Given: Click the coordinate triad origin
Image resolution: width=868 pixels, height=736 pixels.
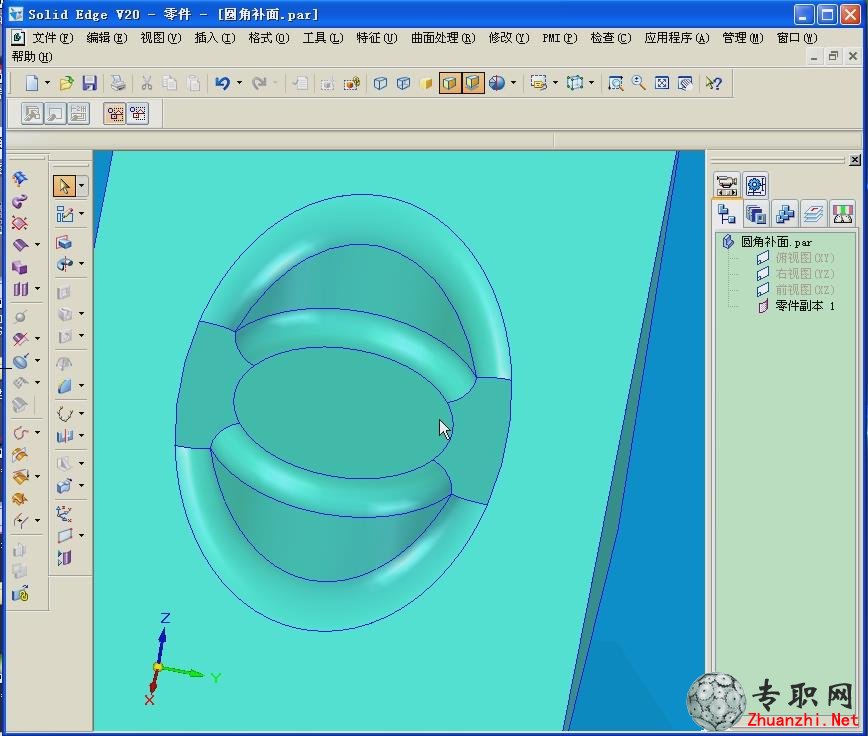Looking at the screenshot, I should pos(158,667).
